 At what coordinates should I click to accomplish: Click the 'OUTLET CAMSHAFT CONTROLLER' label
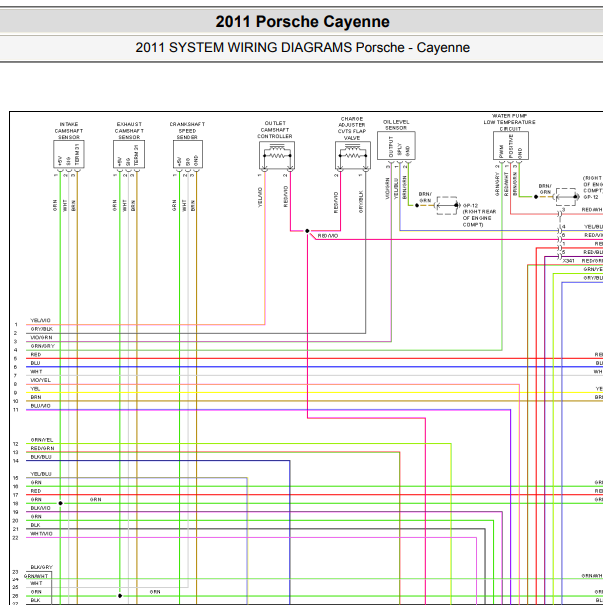[x=275, y=130]
